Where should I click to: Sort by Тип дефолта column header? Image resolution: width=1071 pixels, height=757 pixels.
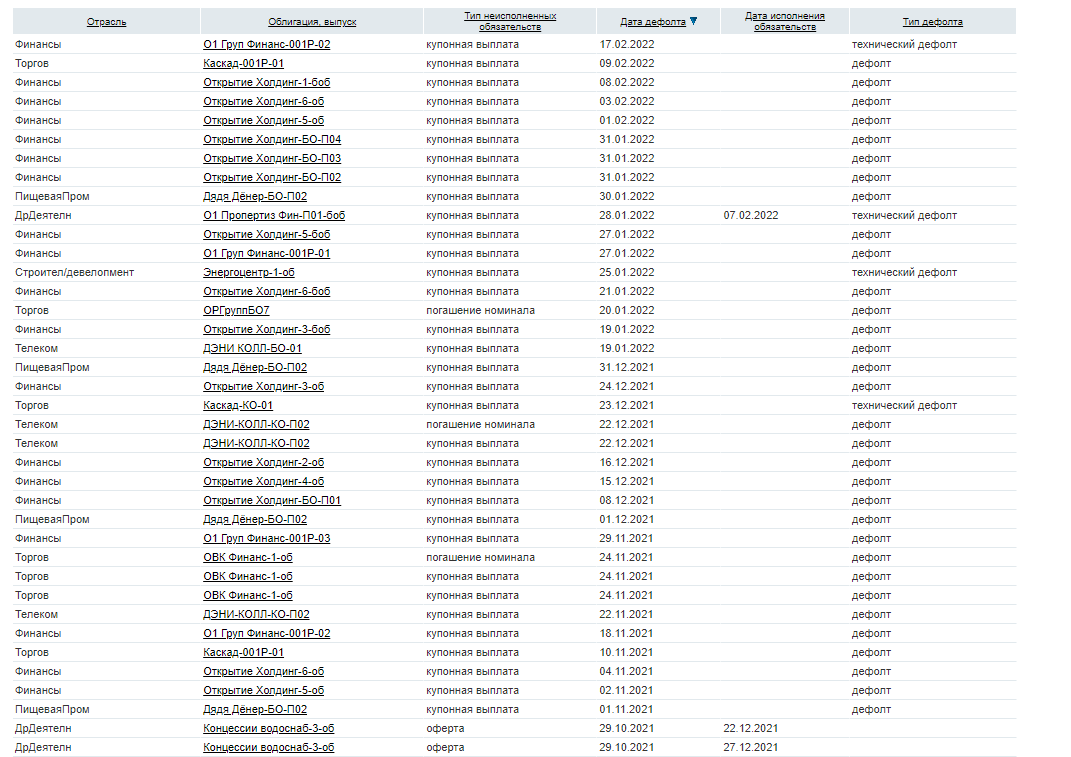point(932,22)
